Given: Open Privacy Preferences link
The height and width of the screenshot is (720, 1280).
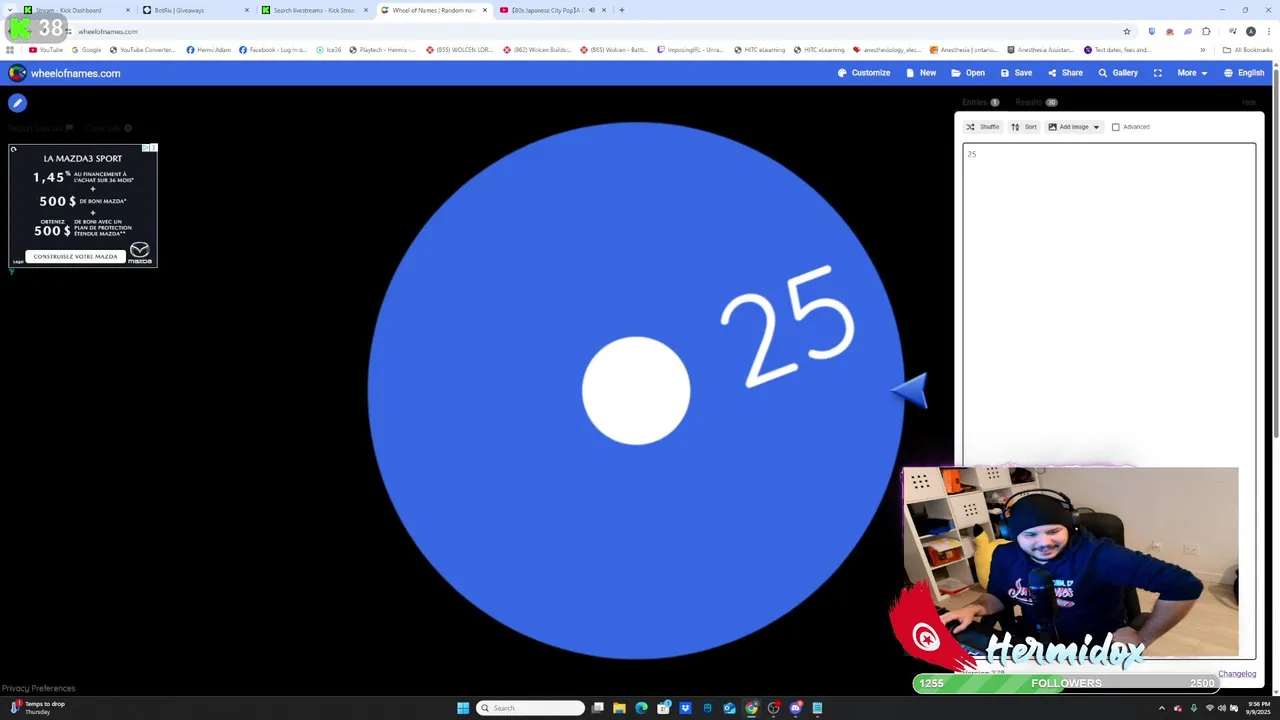Looking at the screenshot, I should click(38, 688).
